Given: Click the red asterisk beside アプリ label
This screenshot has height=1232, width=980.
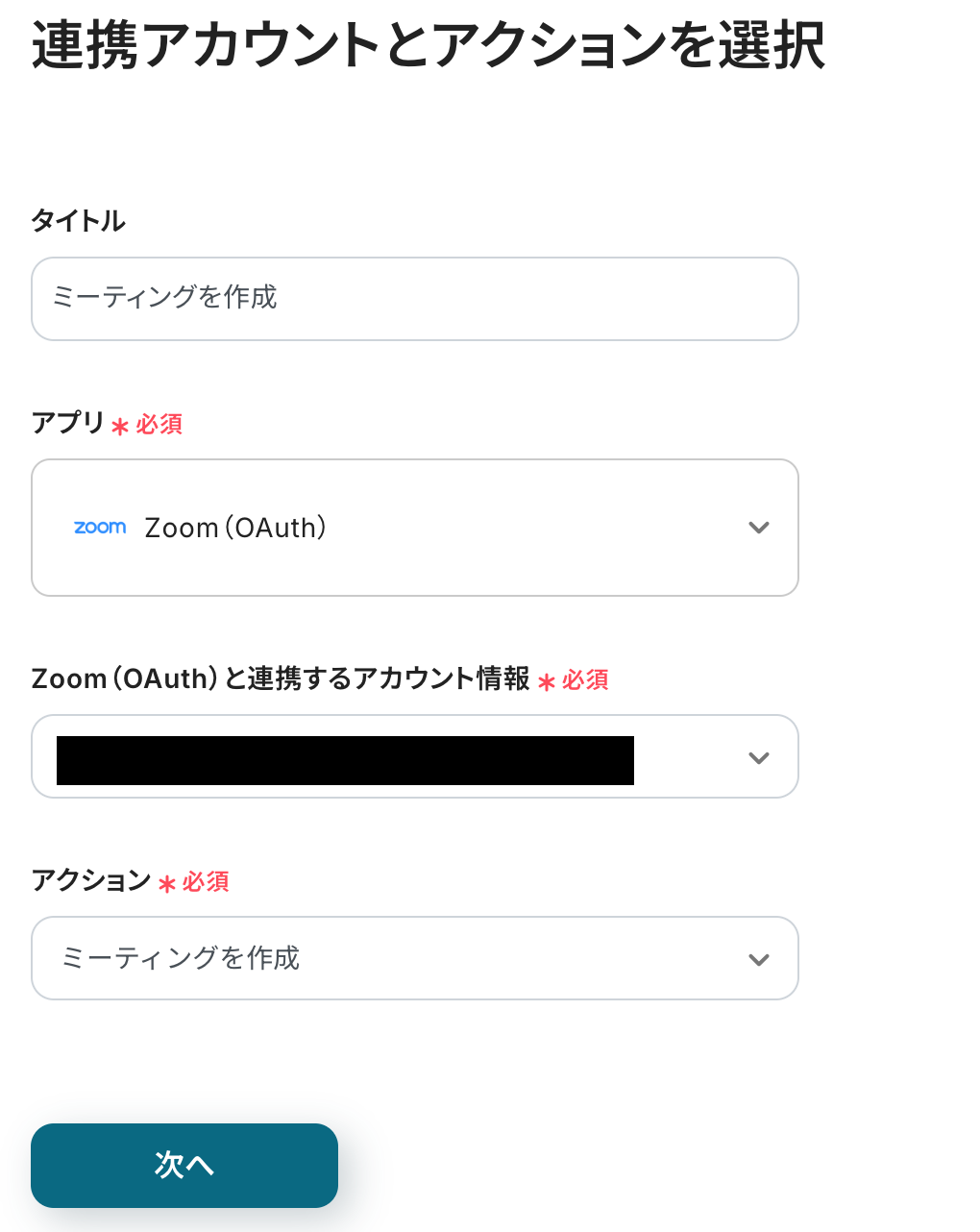Looking at the screenshot, I should 120,426.
